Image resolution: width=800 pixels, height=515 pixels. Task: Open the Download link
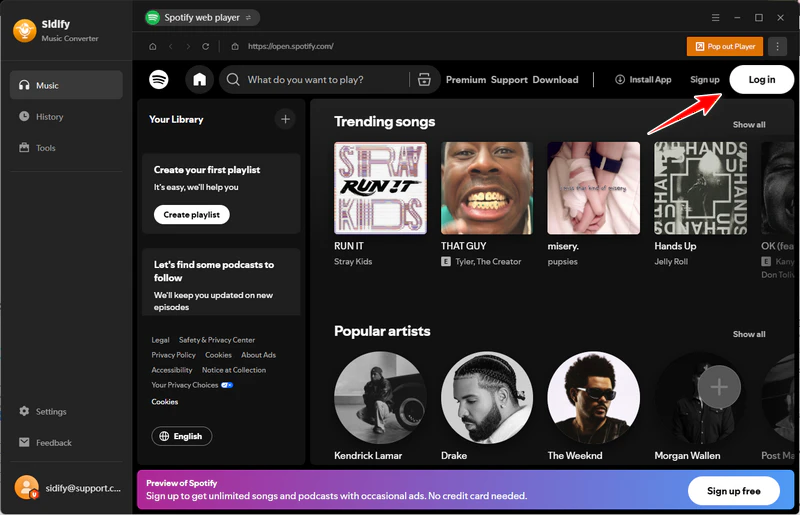coord(555,80)
